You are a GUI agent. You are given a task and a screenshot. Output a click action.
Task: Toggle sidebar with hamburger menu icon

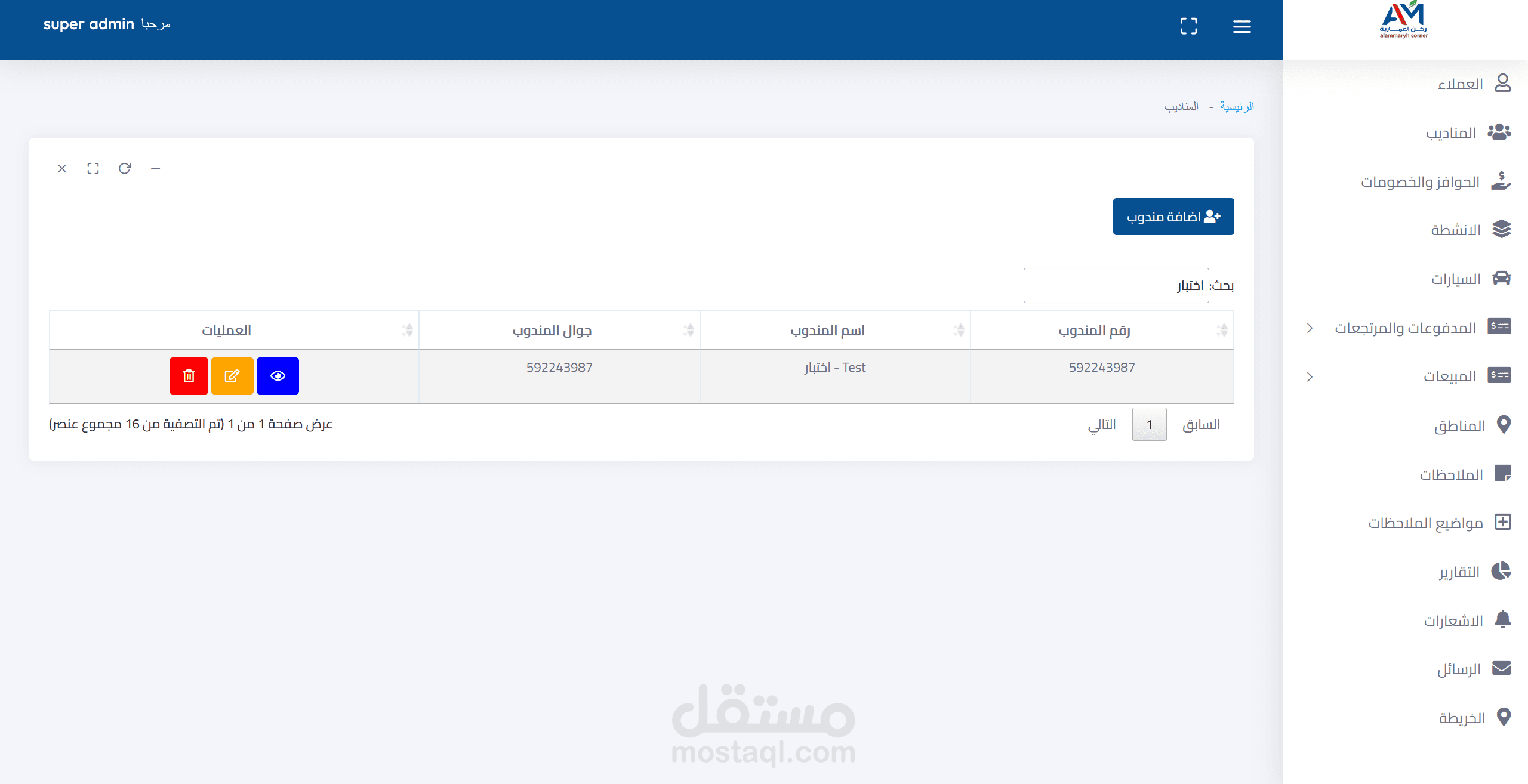(1241, 26)
